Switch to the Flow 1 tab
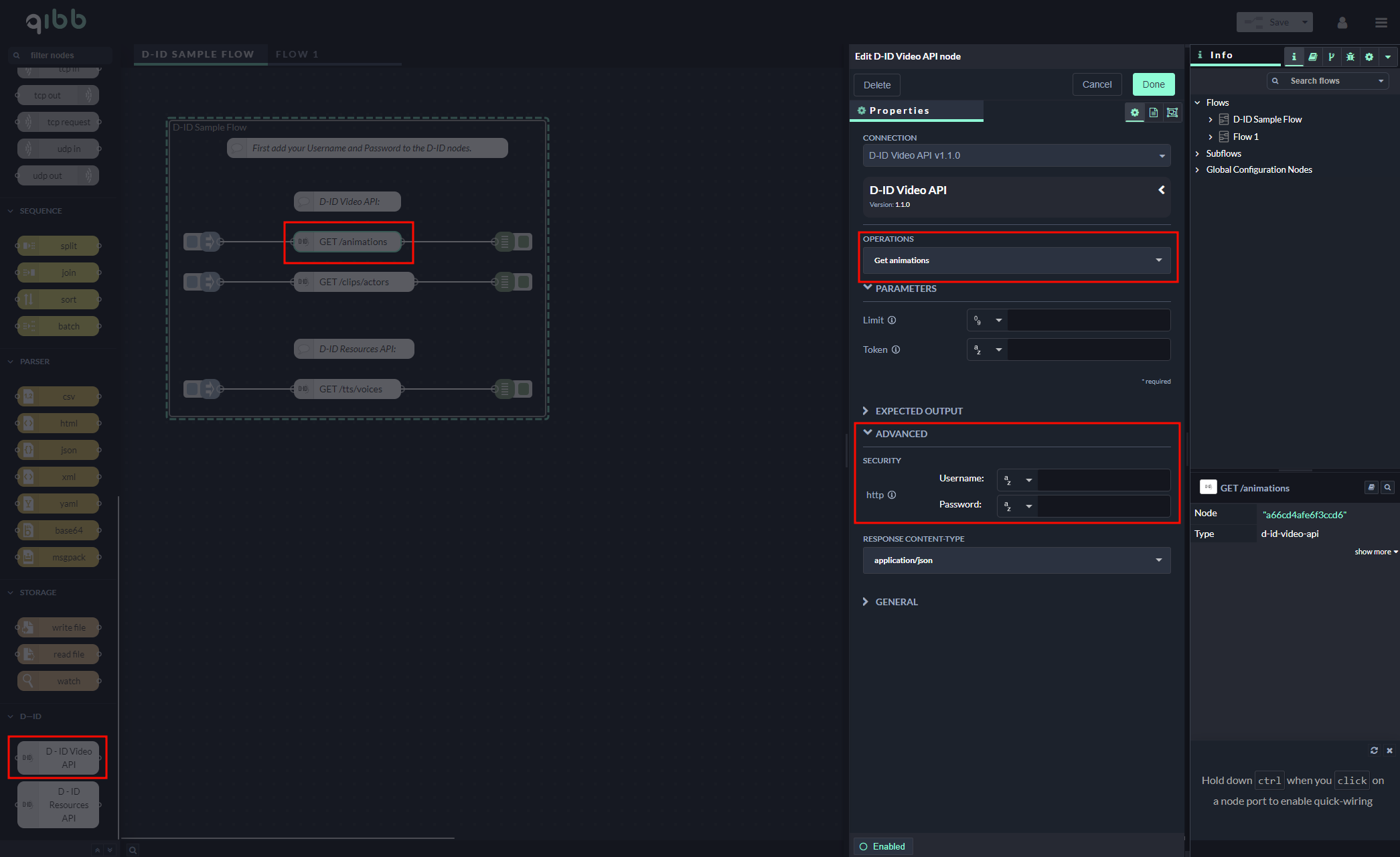The height and width of the screenshot is (857, 1400). [x=297, y=54]
